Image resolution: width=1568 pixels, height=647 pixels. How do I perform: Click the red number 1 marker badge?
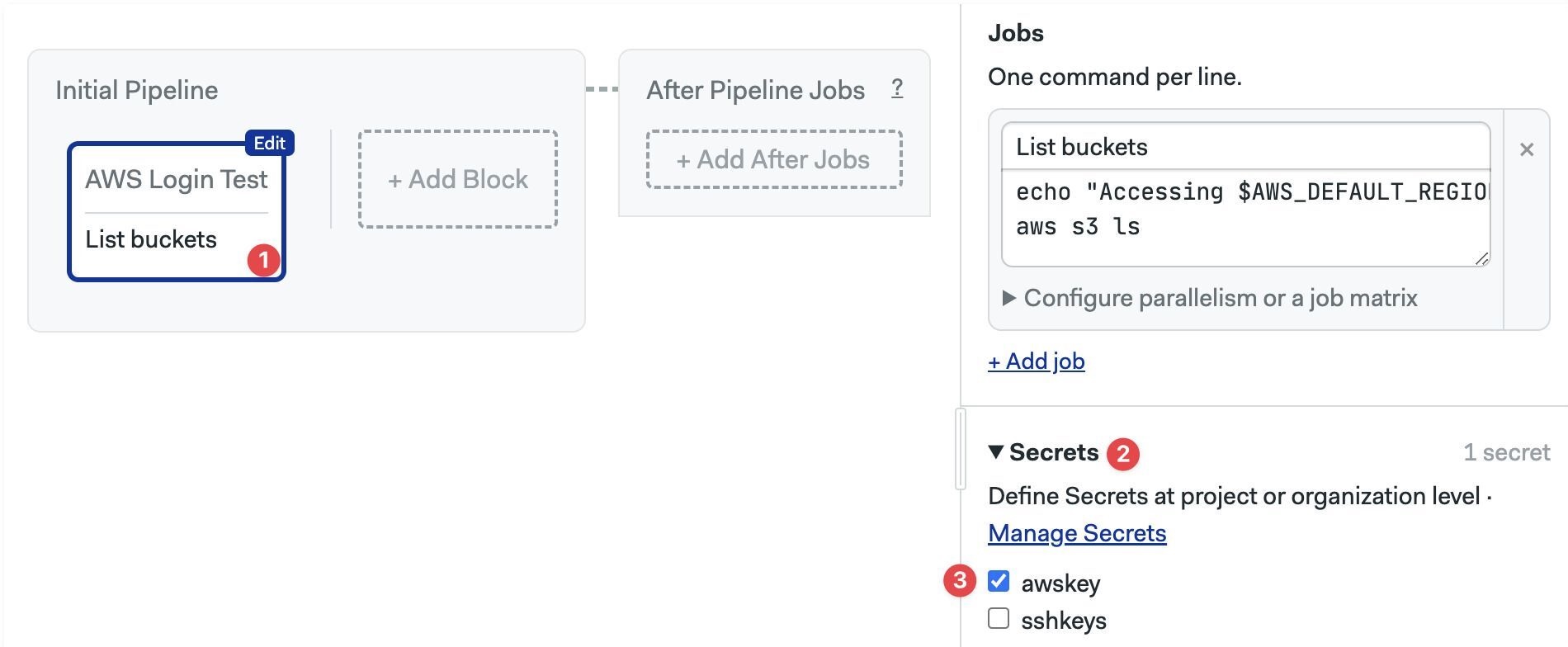pos(263,260)
